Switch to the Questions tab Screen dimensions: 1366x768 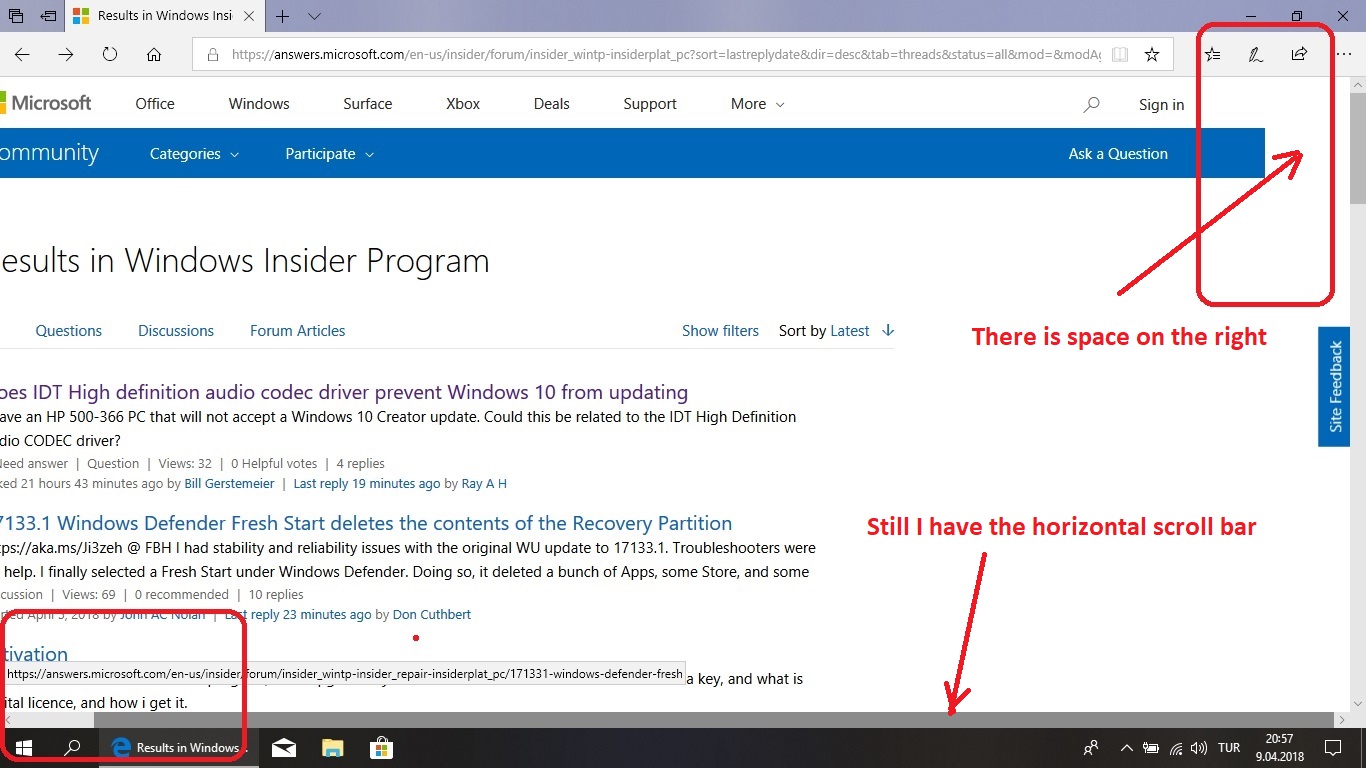[x=68, y=331]
